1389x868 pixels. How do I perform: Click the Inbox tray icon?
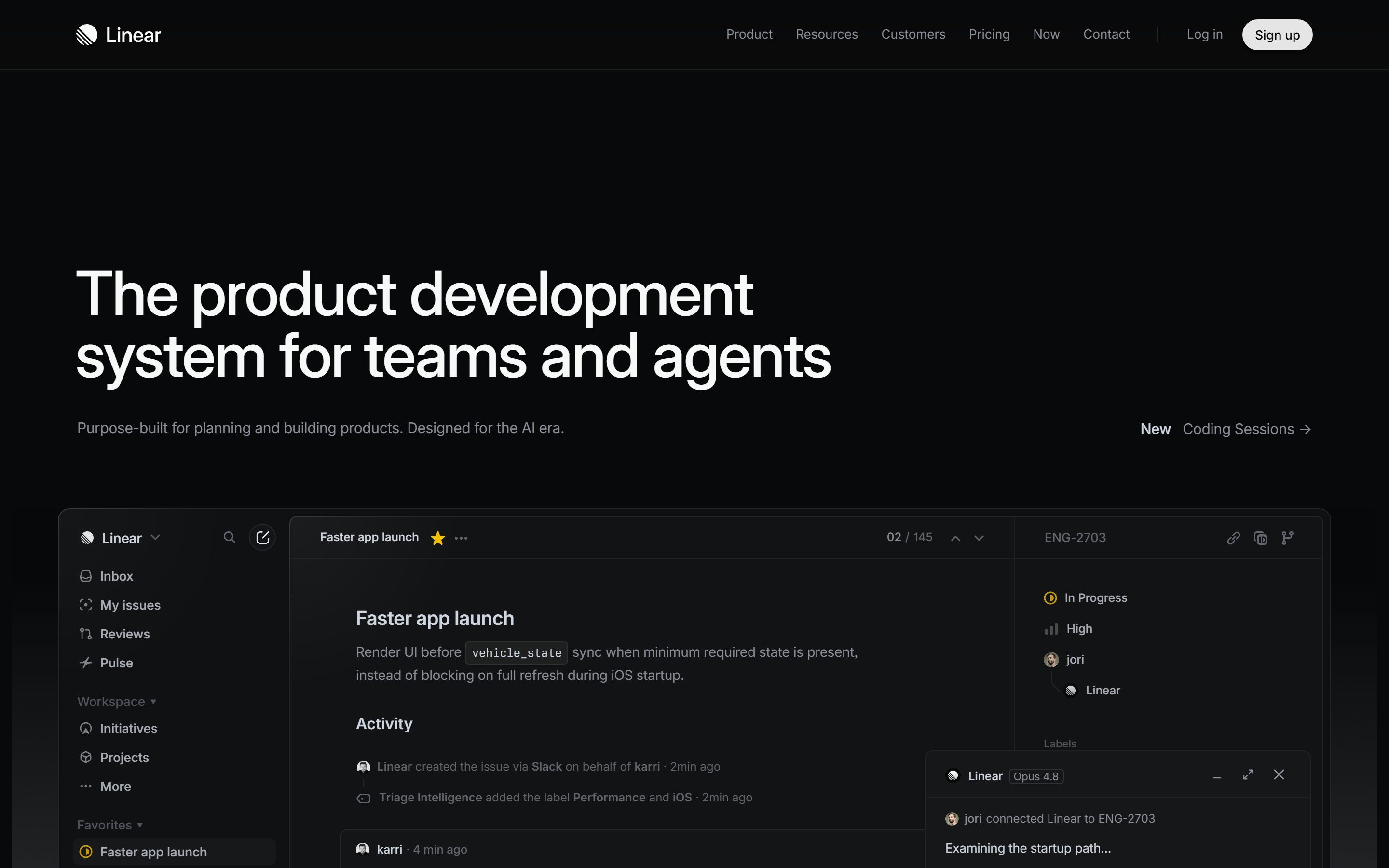[x=85, y=576]
